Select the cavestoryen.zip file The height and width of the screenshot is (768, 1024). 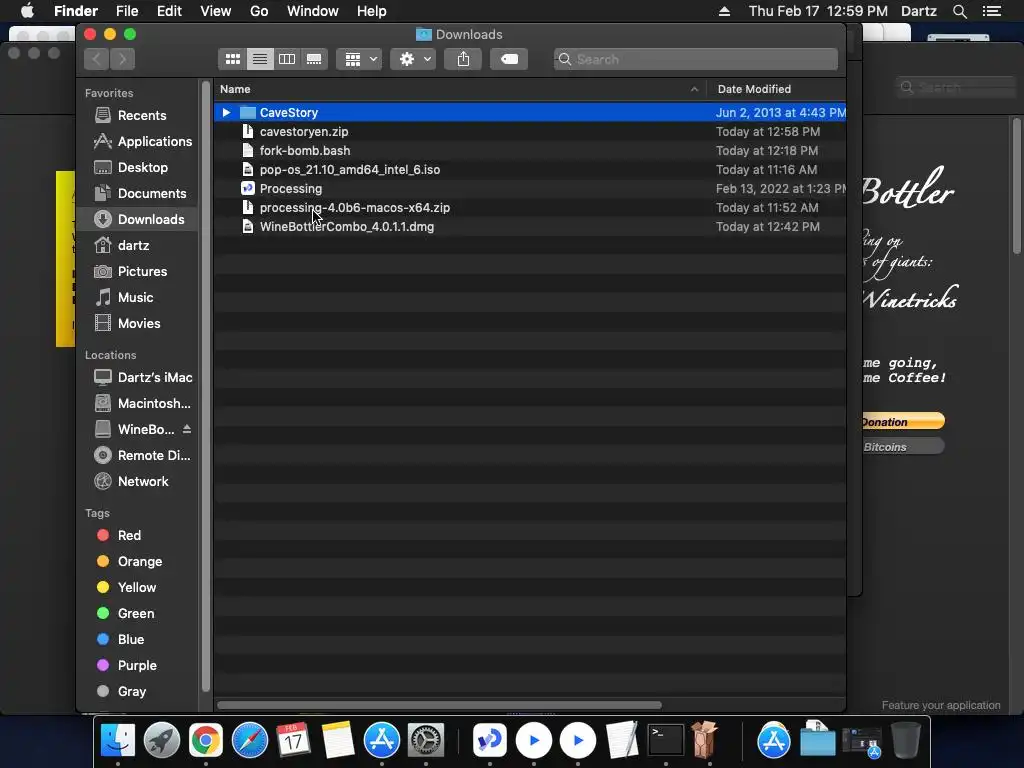pyautogui.click(x=530, y=131)
